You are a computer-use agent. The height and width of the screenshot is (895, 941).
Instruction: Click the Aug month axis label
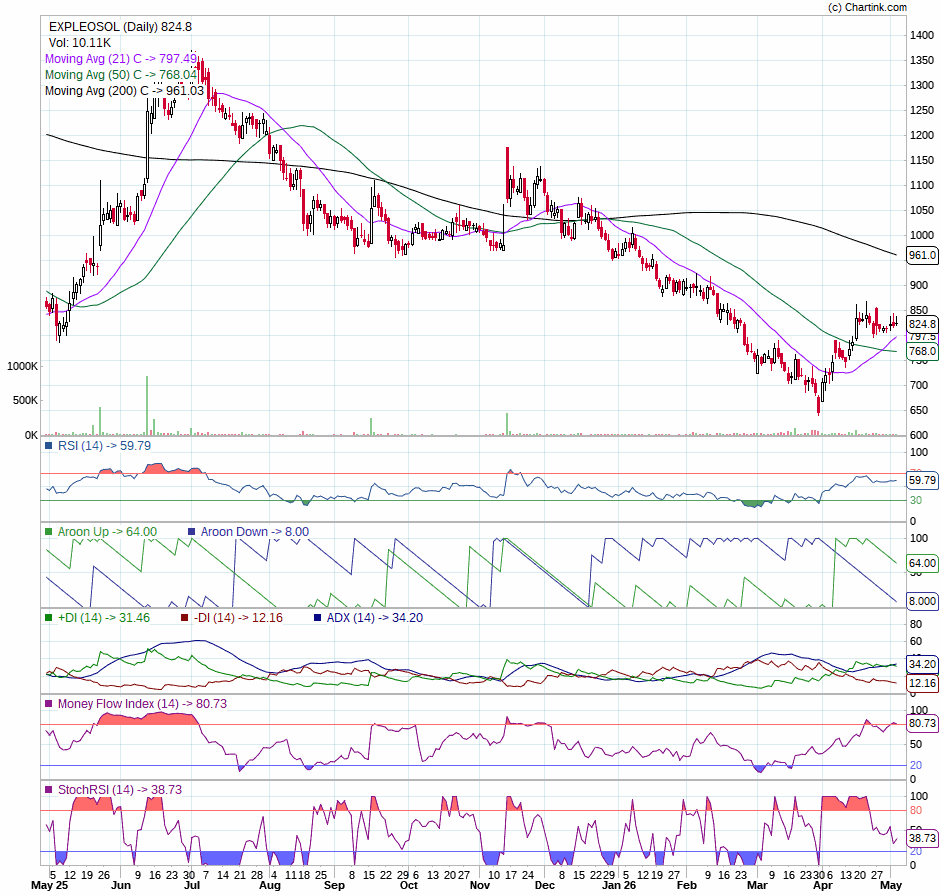pyautogui.click(x=270, y=885)
